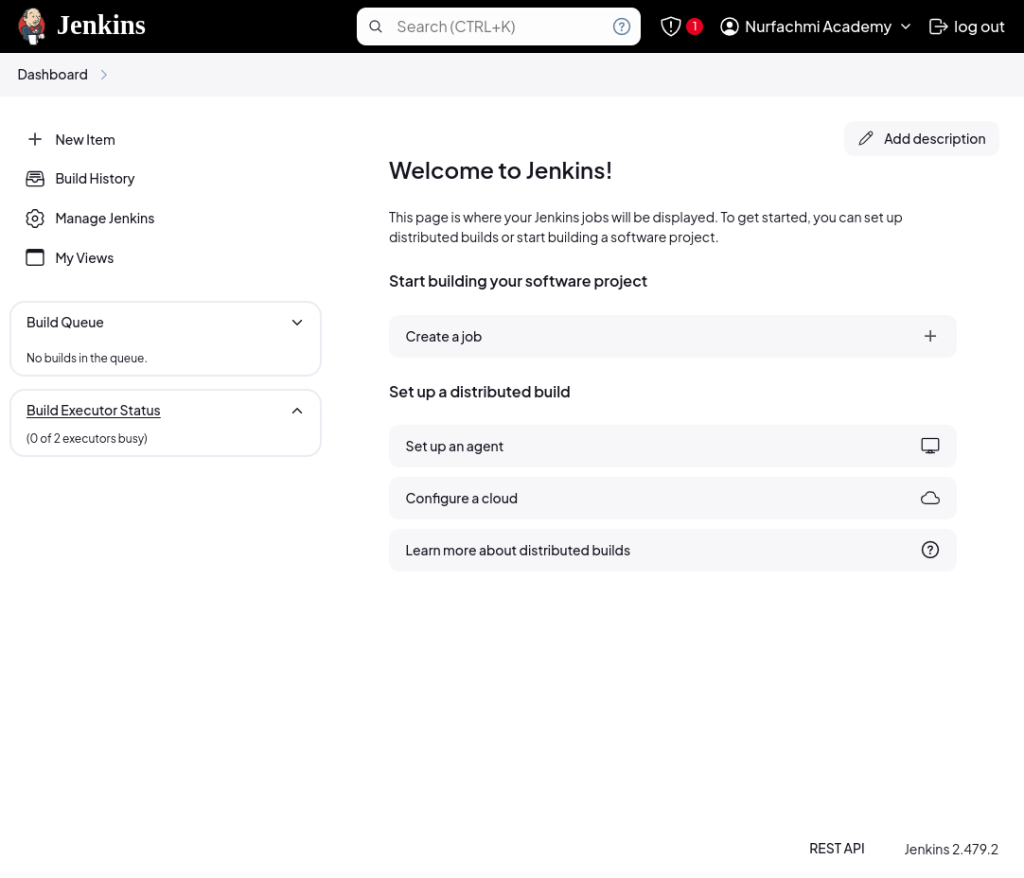Focus the Search (CTRL+K) field
This screenshot has width=1024, height=878.
pos(498,27)
